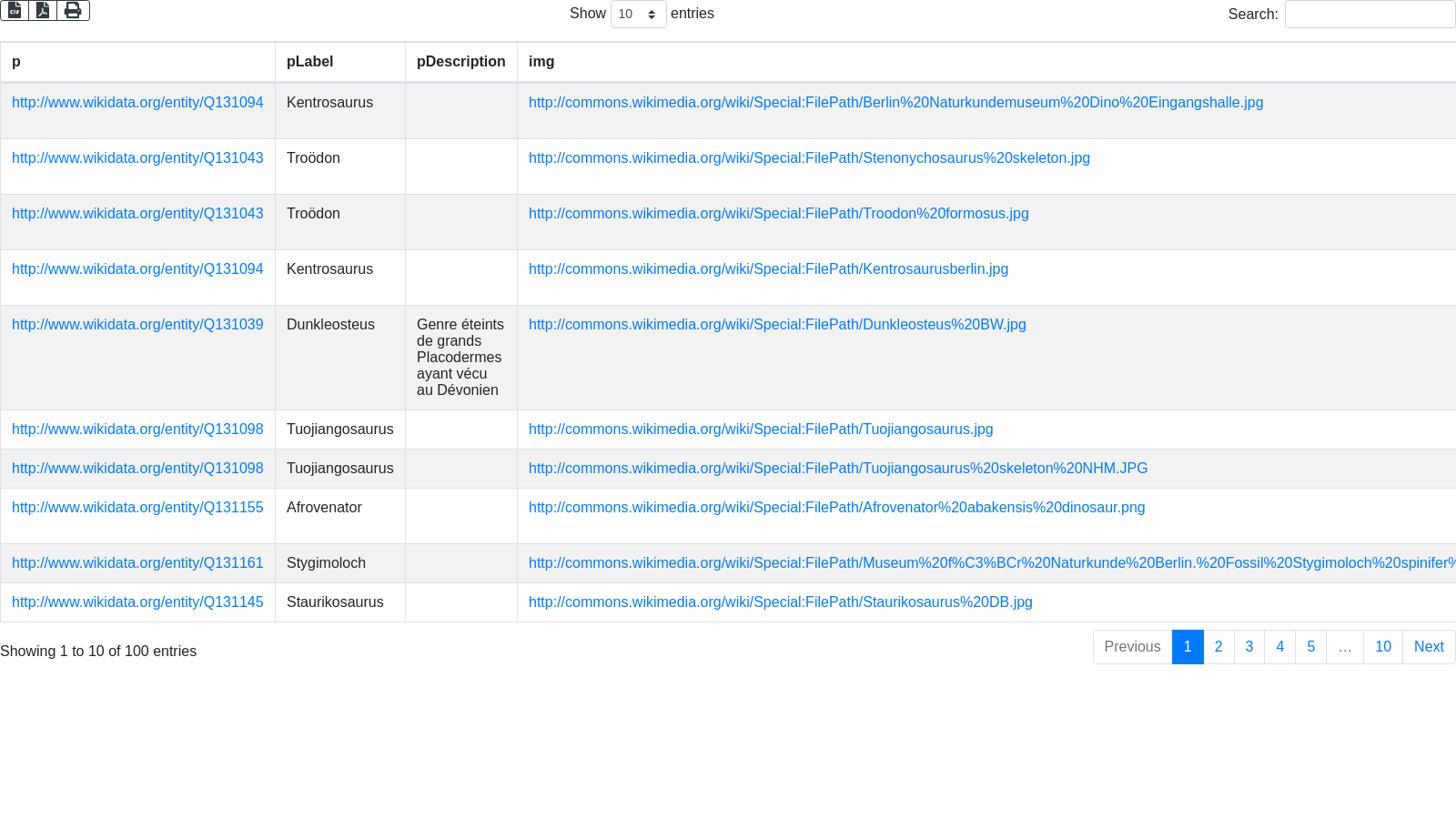Image resolution: width=1456 pixels, height=819 pixels.
Task: Sort by the p column header
Action: click(x=16, y=62)
